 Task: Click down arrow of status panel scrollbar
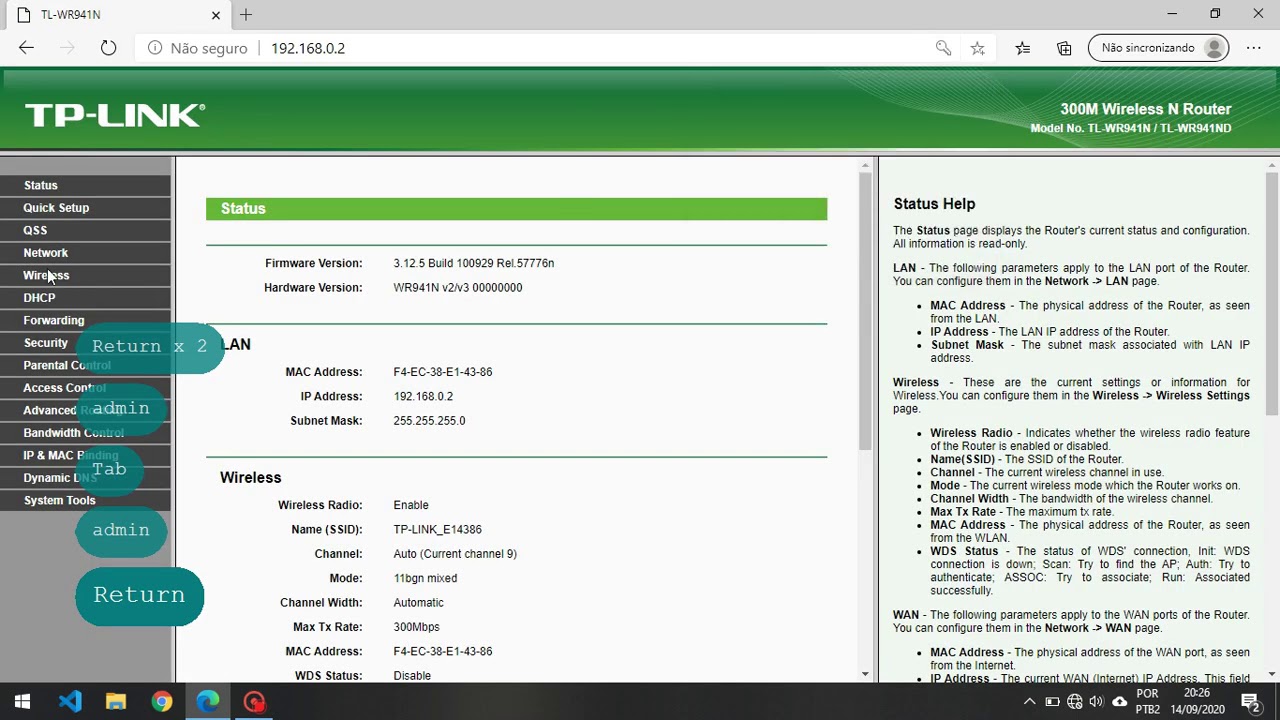pos(866,675)
